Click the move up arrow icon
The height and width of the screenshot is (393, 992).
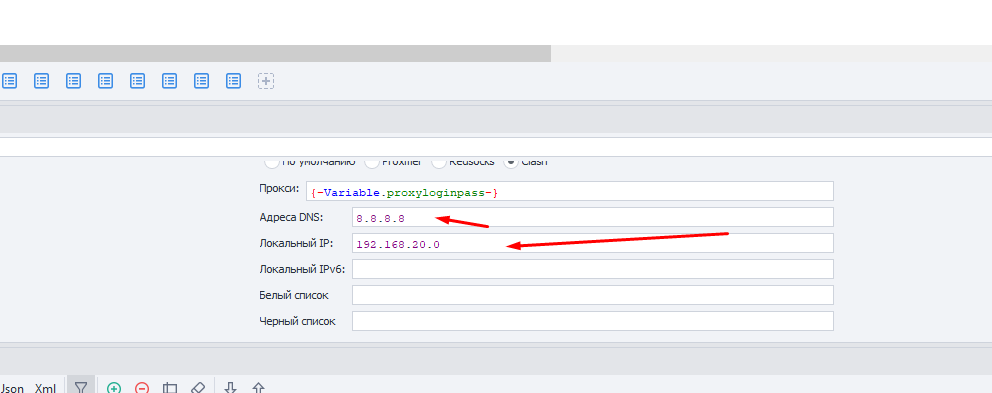[x=258, y=387]
